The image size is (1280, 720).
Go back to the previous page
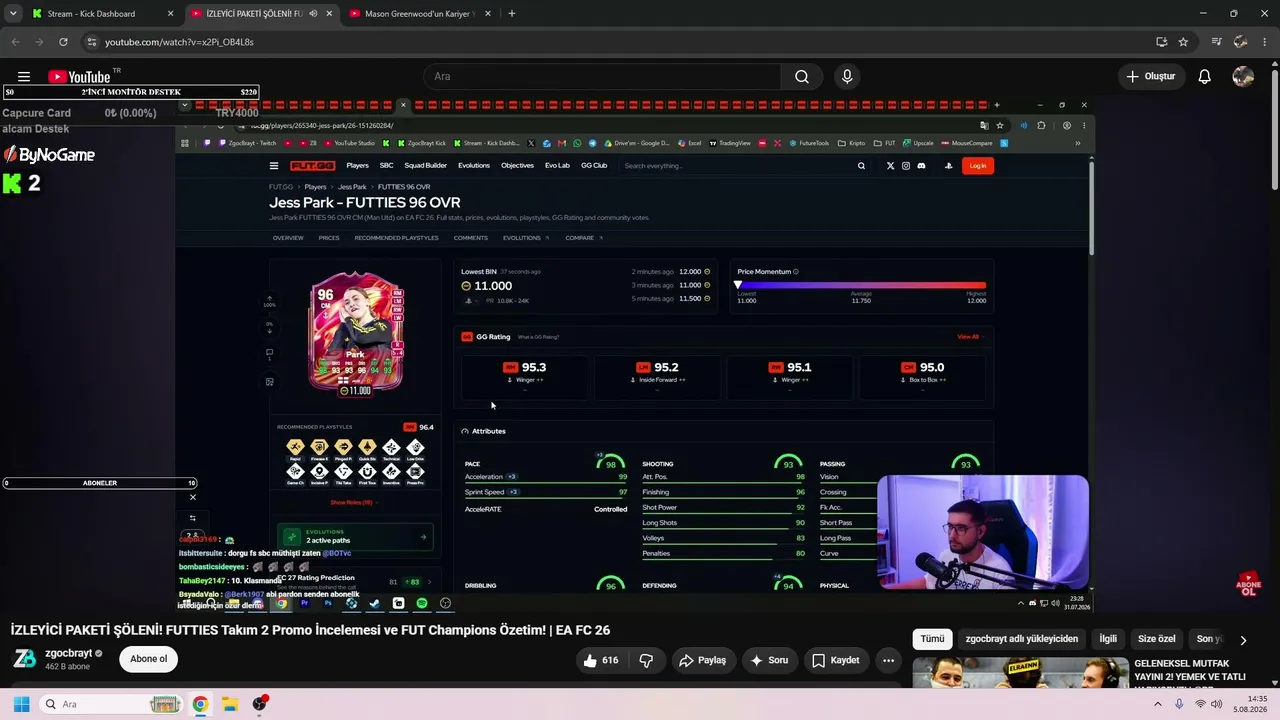tap(15, 42)
